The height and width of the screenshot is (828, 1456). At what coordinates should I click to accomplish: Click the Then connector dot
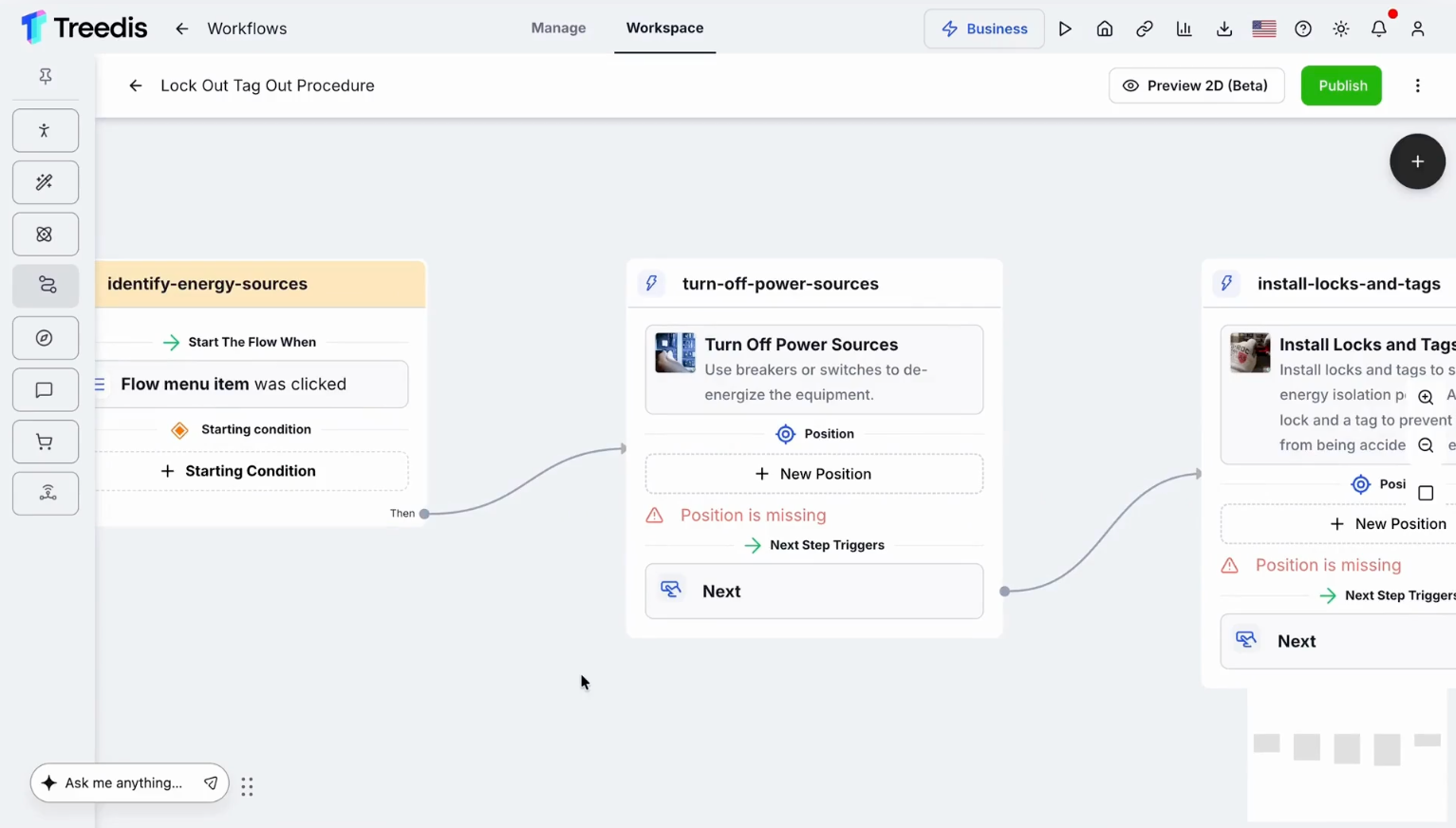click(424, 514)
